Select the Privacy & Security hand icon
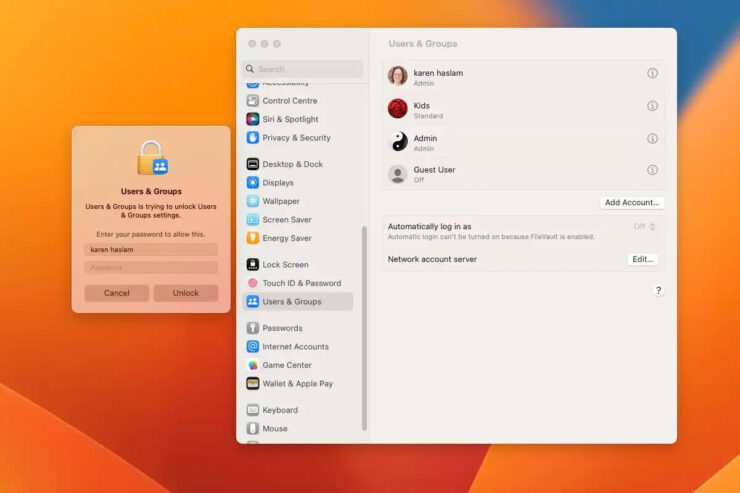 (x=253, y=138)
